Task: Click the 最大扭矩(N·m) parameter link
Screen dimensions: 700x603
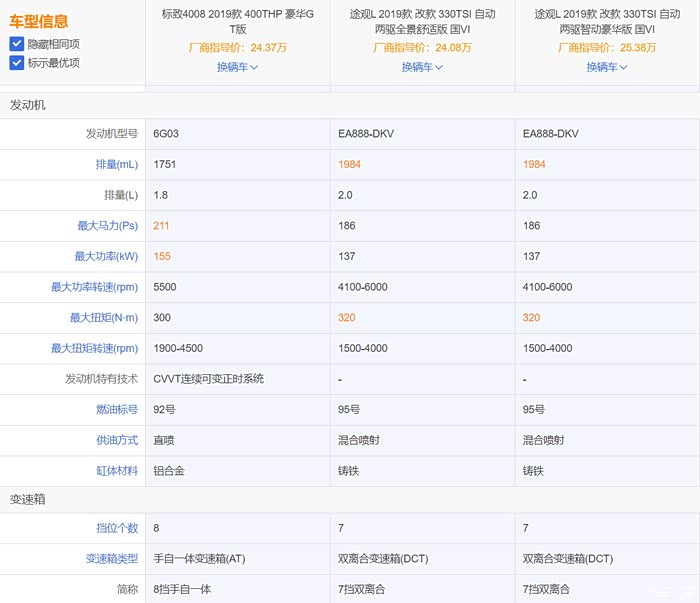Action: (x=103, y=318)
